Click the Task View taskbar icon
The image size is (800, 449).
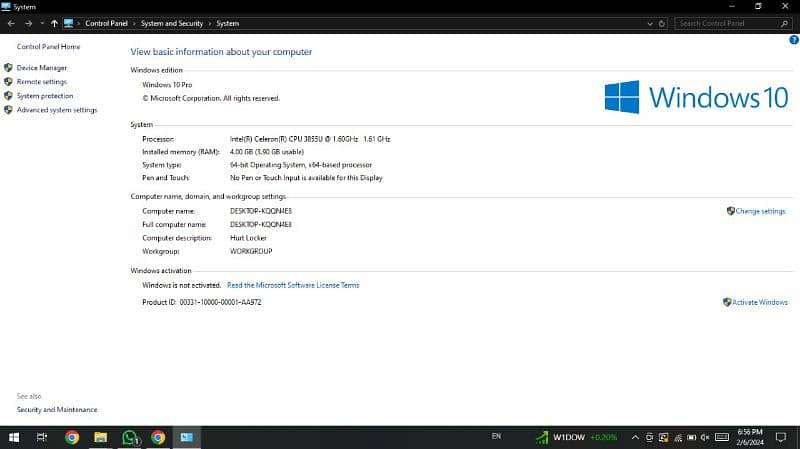tap(42, 437)
